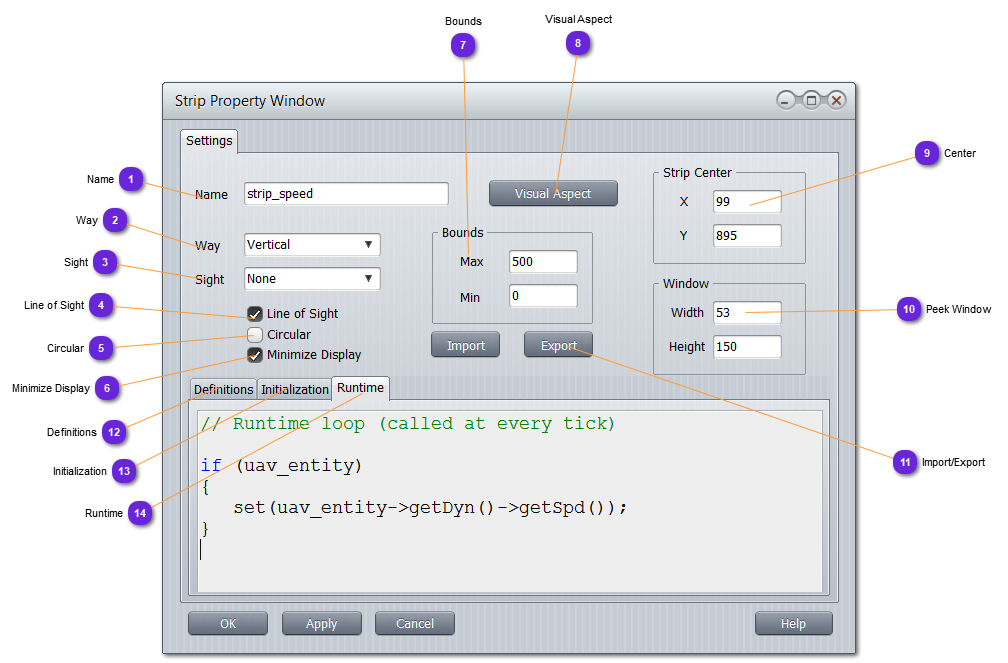Open the Way dropdown showing Vertical
Screen dimensions: 1008x663
(x=312, y=245)
